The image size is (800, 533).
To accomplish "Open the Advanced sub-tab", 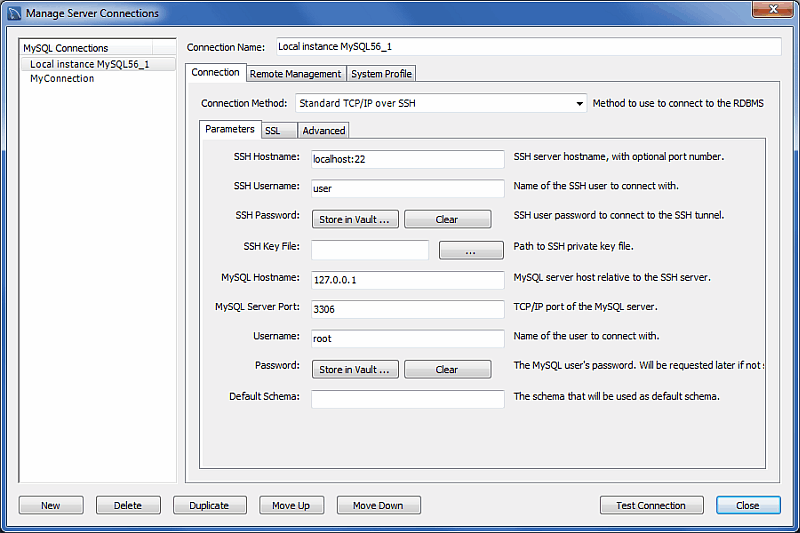I will click(323, 131).
